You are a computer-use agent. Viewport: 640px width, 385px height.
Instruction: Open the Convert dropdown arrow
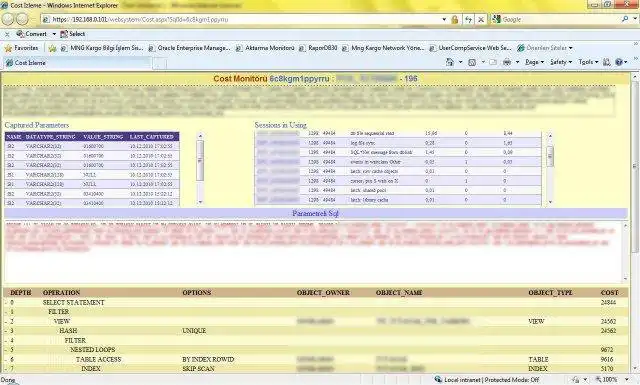point(54,34)
